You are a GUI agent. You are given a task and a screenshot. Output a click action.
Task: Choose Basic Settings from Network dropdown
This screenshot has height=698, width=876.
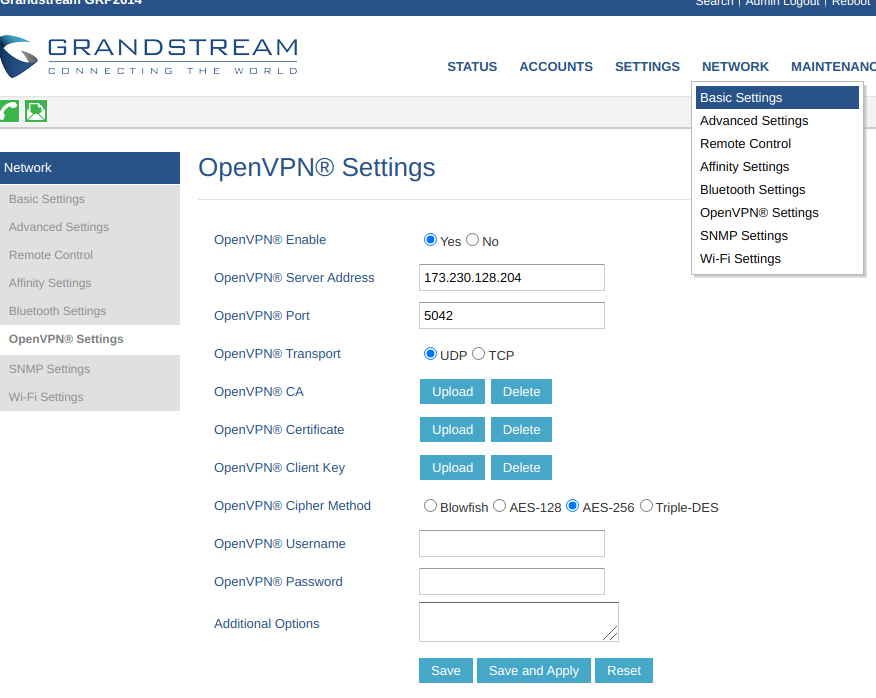741,98
